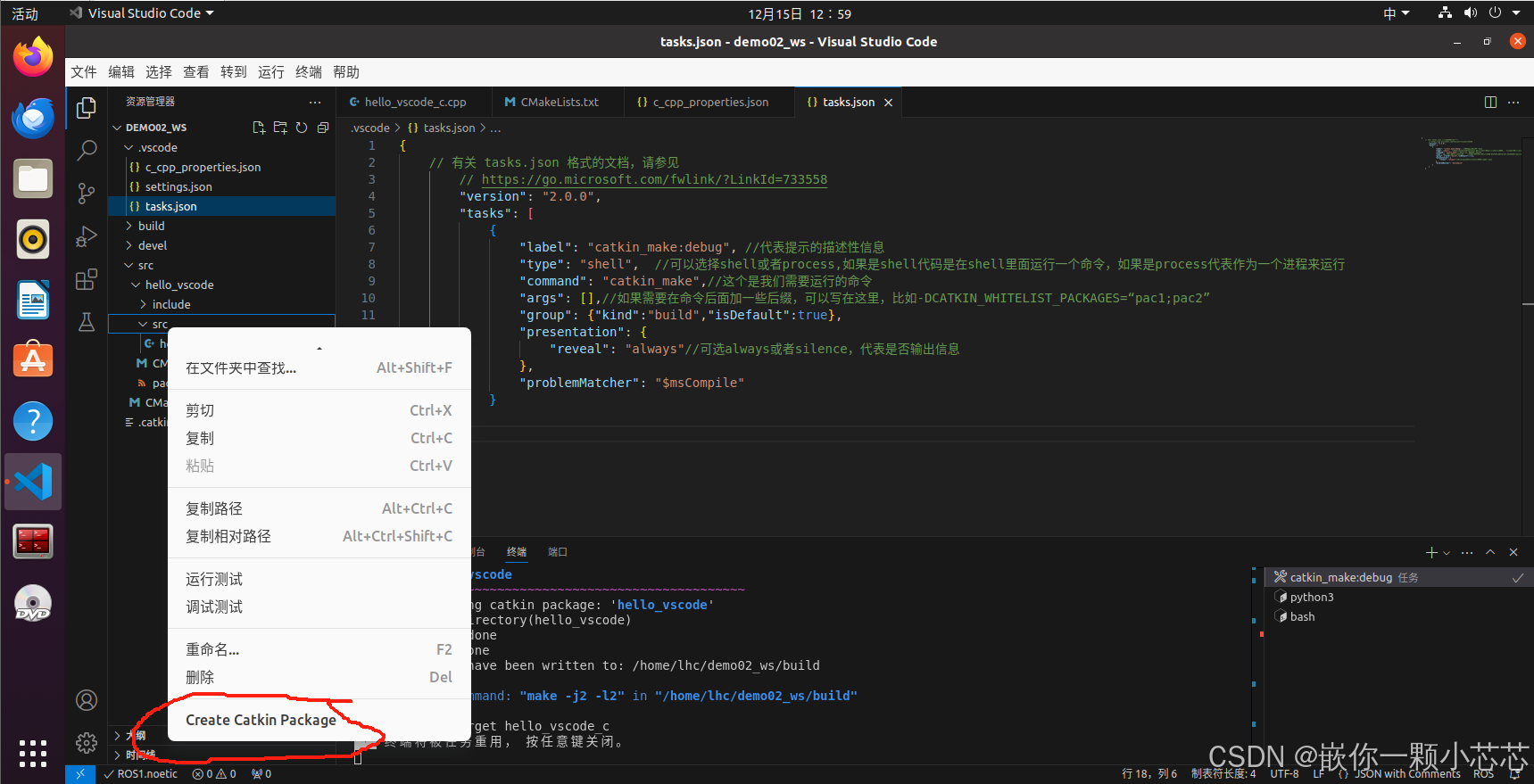Choose 复制路径 from context menu

tap(319, 508)
